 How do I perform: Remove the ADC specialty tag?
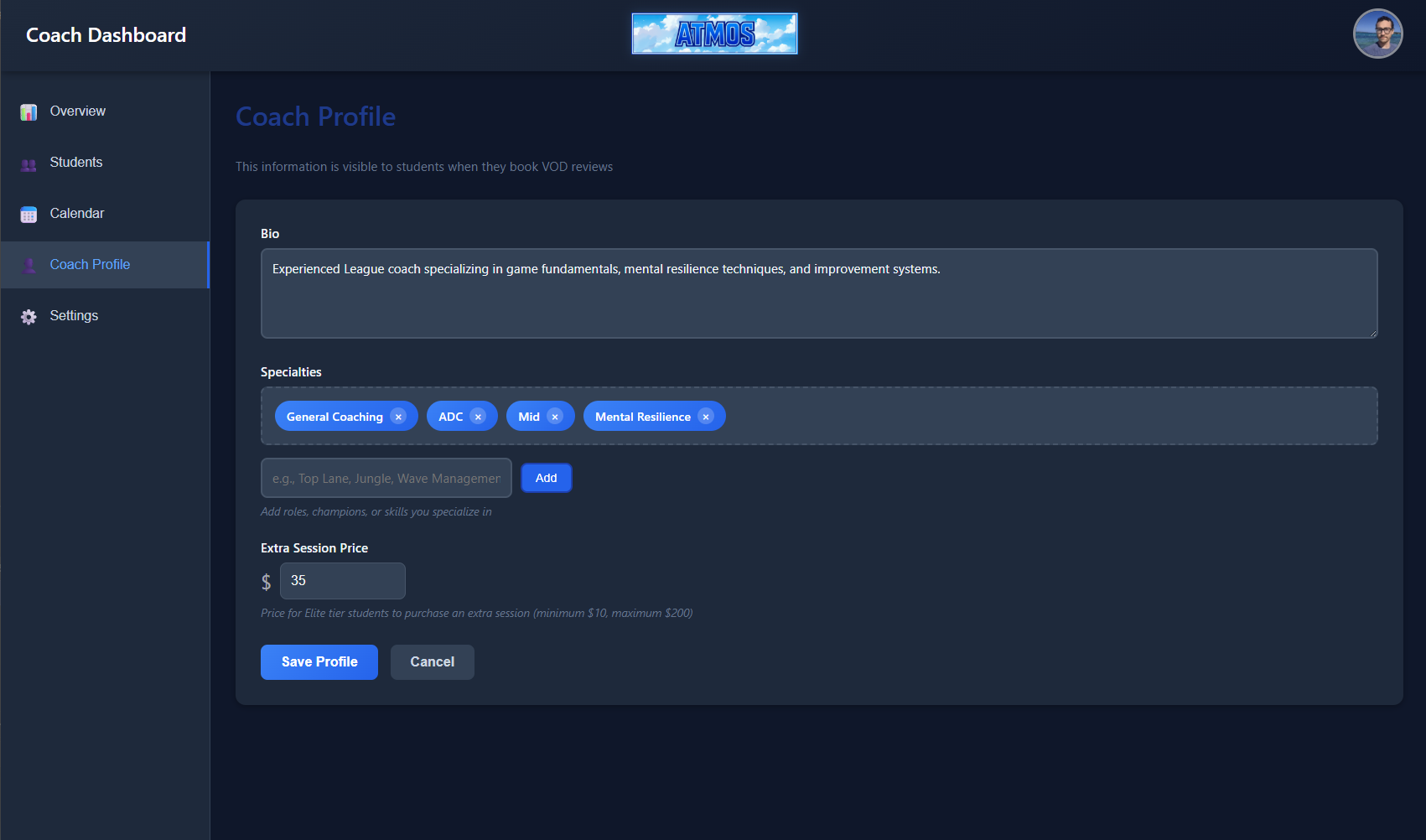click(x=478, y=417)
